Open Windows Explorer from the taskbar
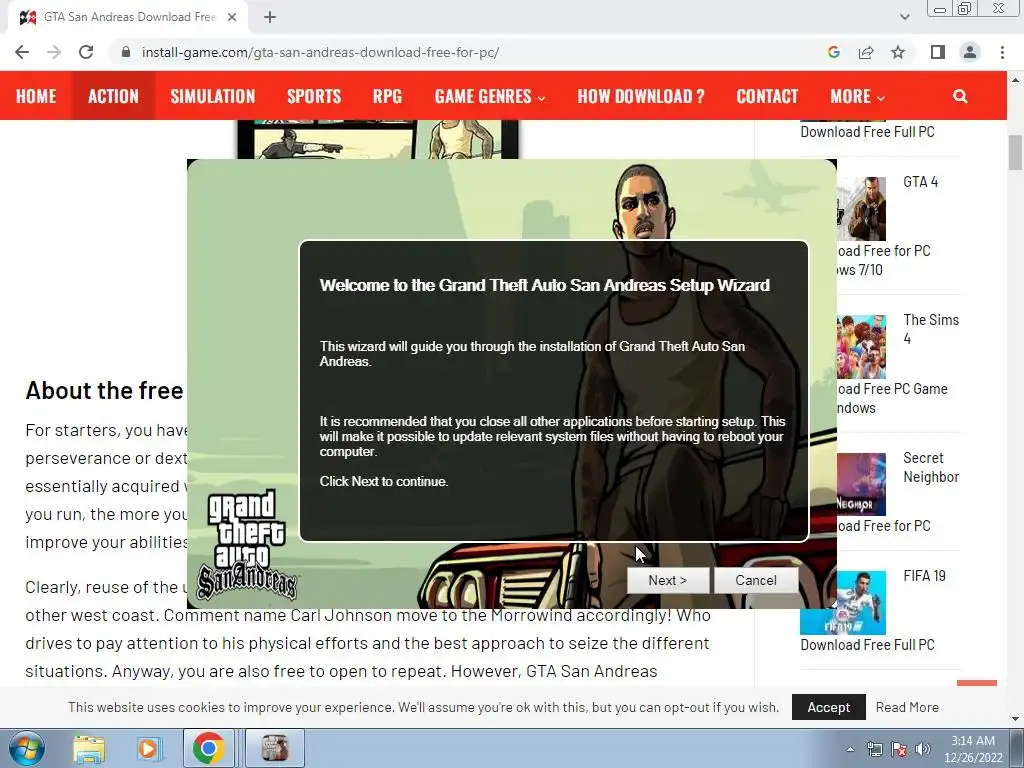The image size is (1024, 768). pos(89,748)
